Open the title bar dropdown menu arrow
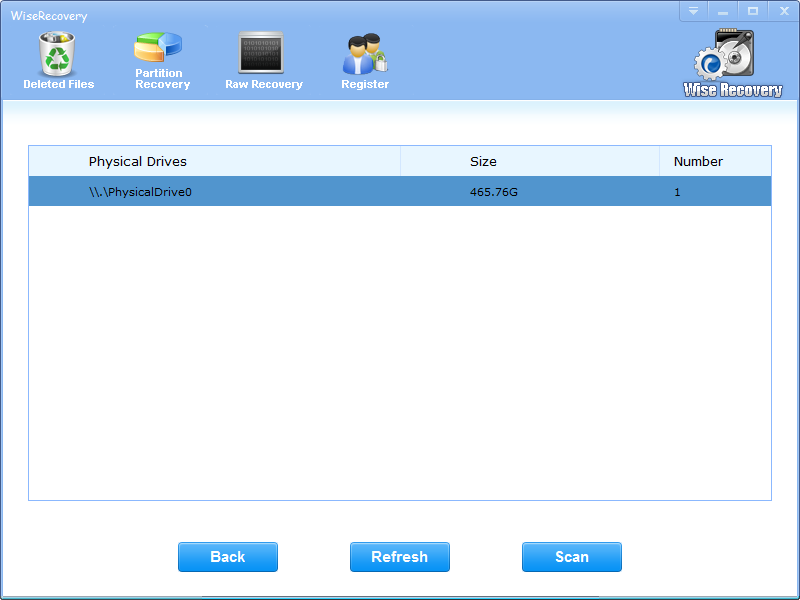Screen dimensions: 800x600 694,11
